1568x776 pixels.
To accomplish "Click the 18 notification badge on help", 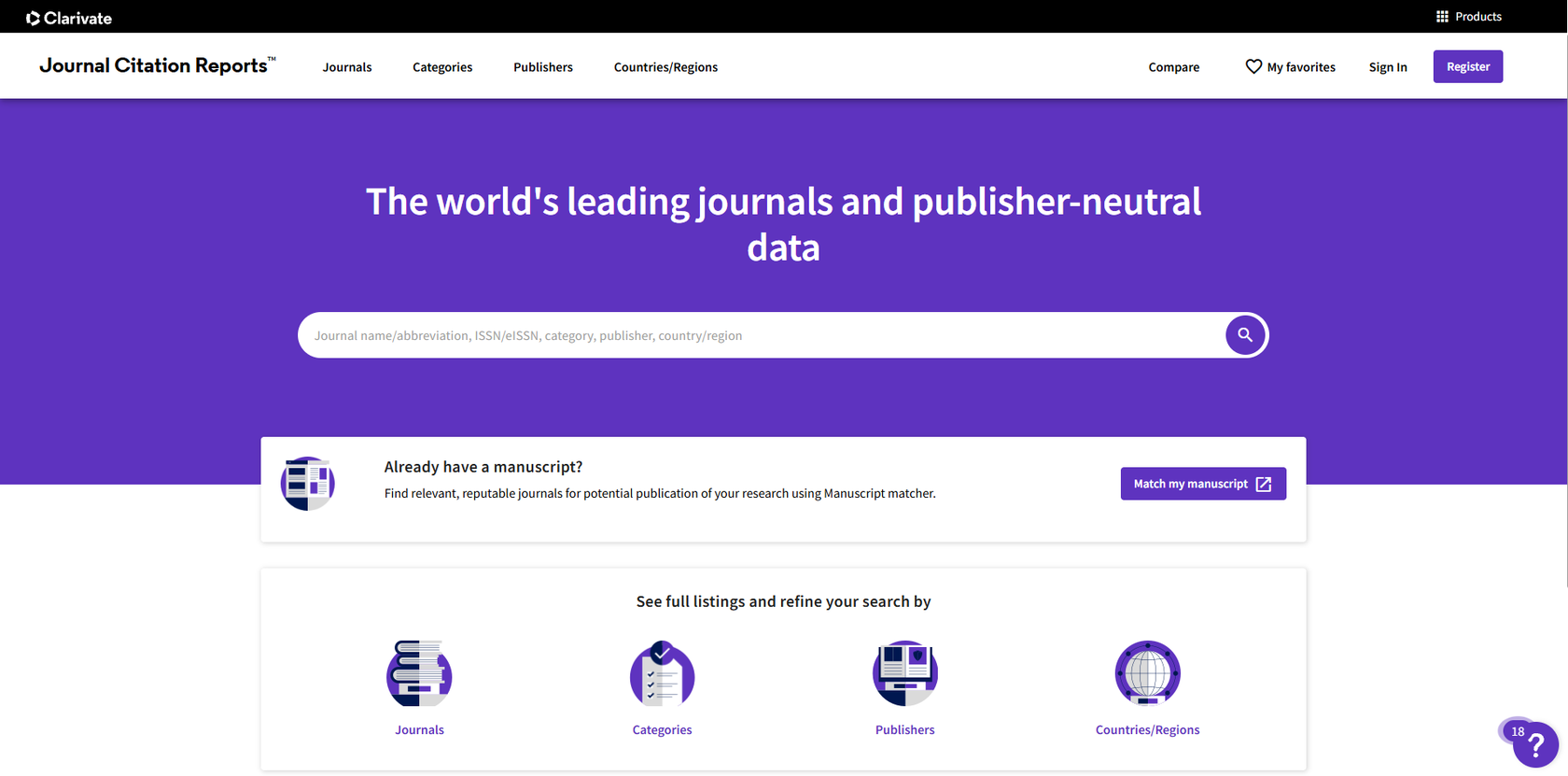I will 1518,731.
